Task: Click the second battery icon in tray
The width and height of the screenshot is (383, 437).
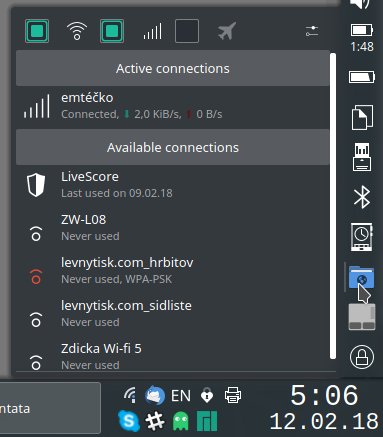Action: [x=362, y=77]
